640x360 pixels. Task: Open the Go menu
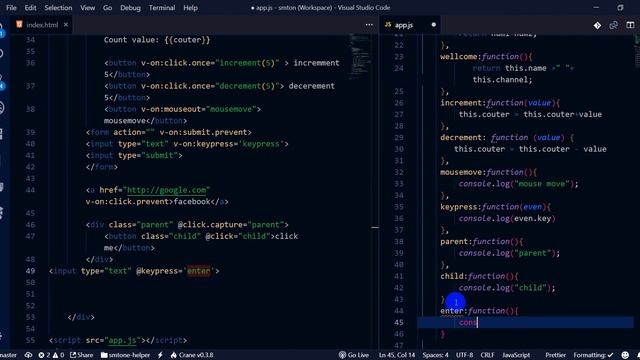(x=107, y=8)
